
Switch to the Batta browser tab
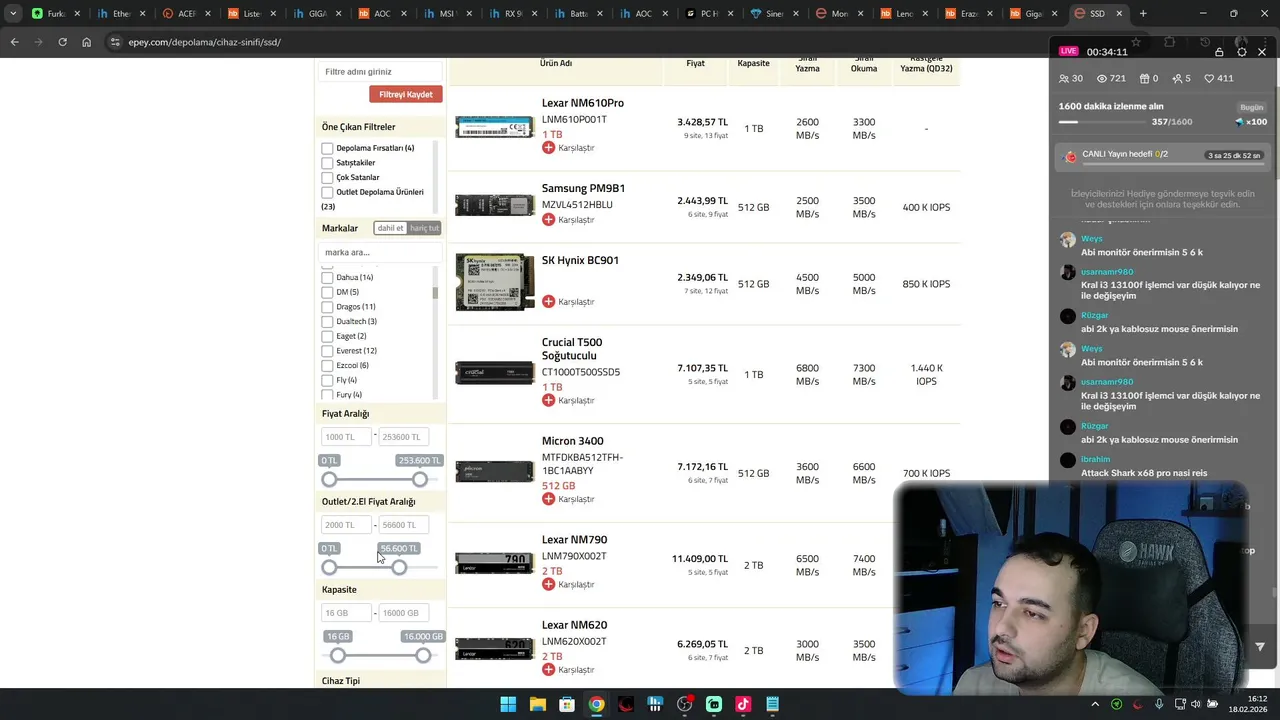pyautogui.click(x=577, y=14)
